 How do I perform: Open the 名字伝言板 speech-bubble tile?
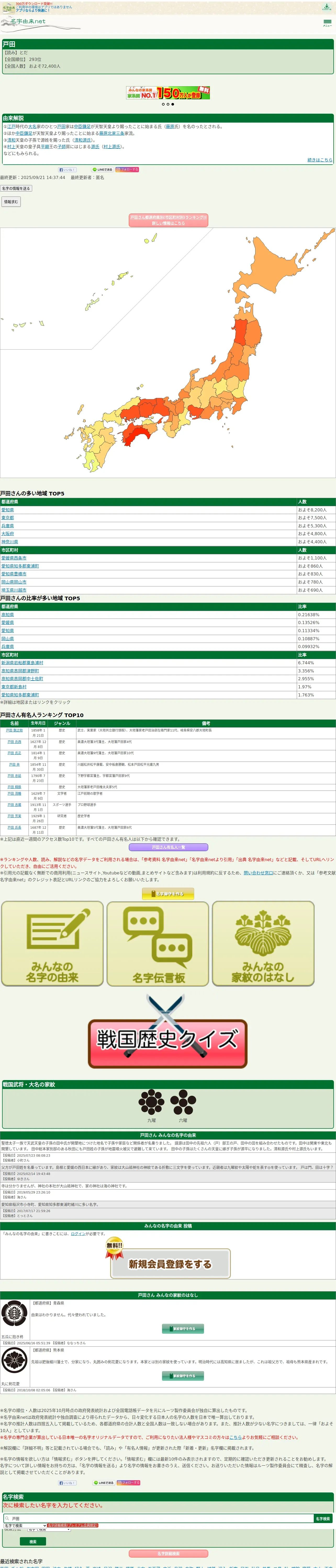coord(158,943)
